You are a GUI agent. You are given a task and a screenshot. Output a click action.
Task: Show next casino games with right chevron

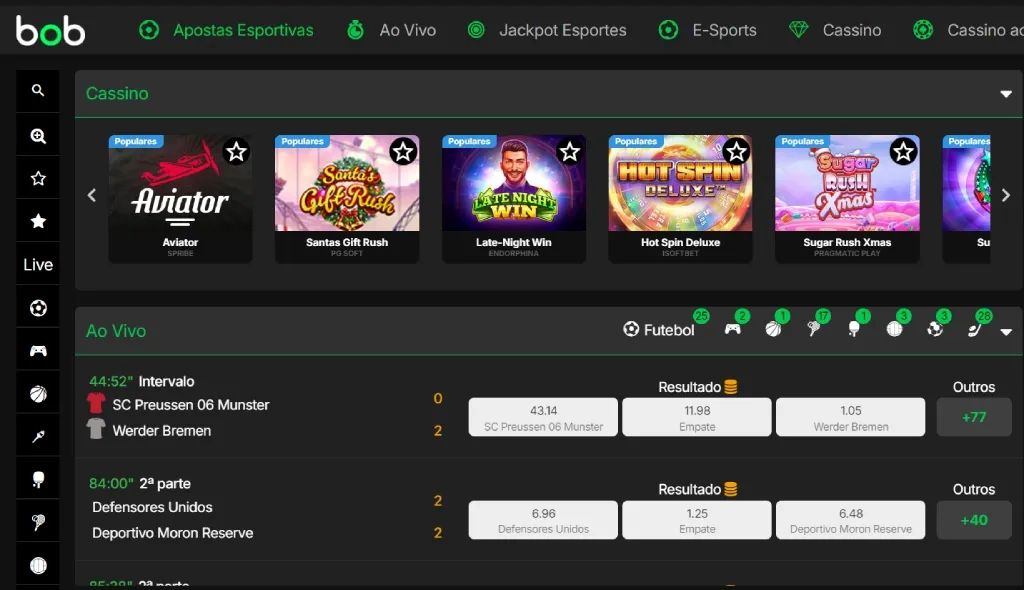(x=1006, y=195)
